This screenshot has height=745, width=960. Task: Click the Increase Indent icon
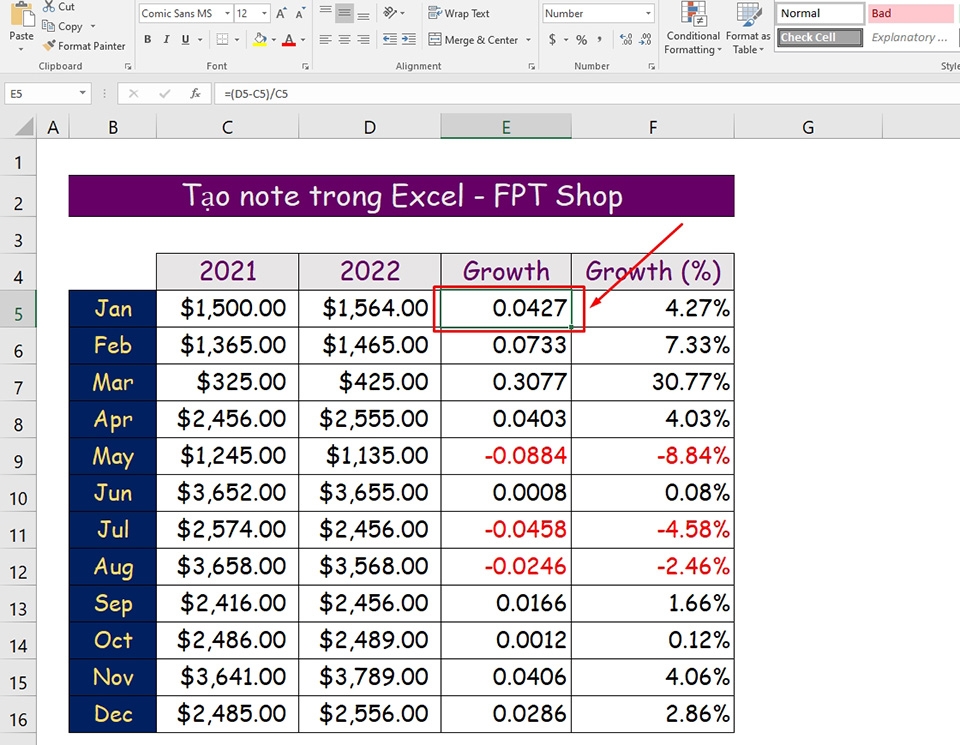pyautogui.click(x=409, y=40)
